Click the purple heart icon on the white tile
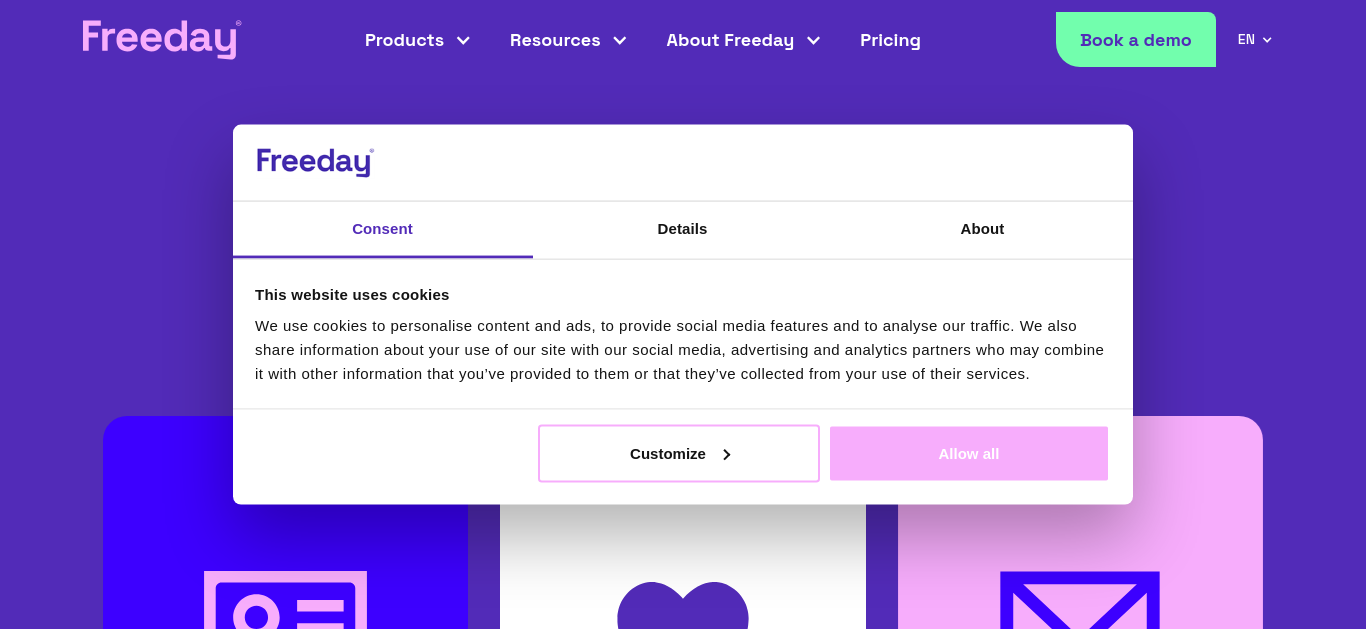Image resolution: width=1366 pixels, height=629 pixels. tap(683, 605)
